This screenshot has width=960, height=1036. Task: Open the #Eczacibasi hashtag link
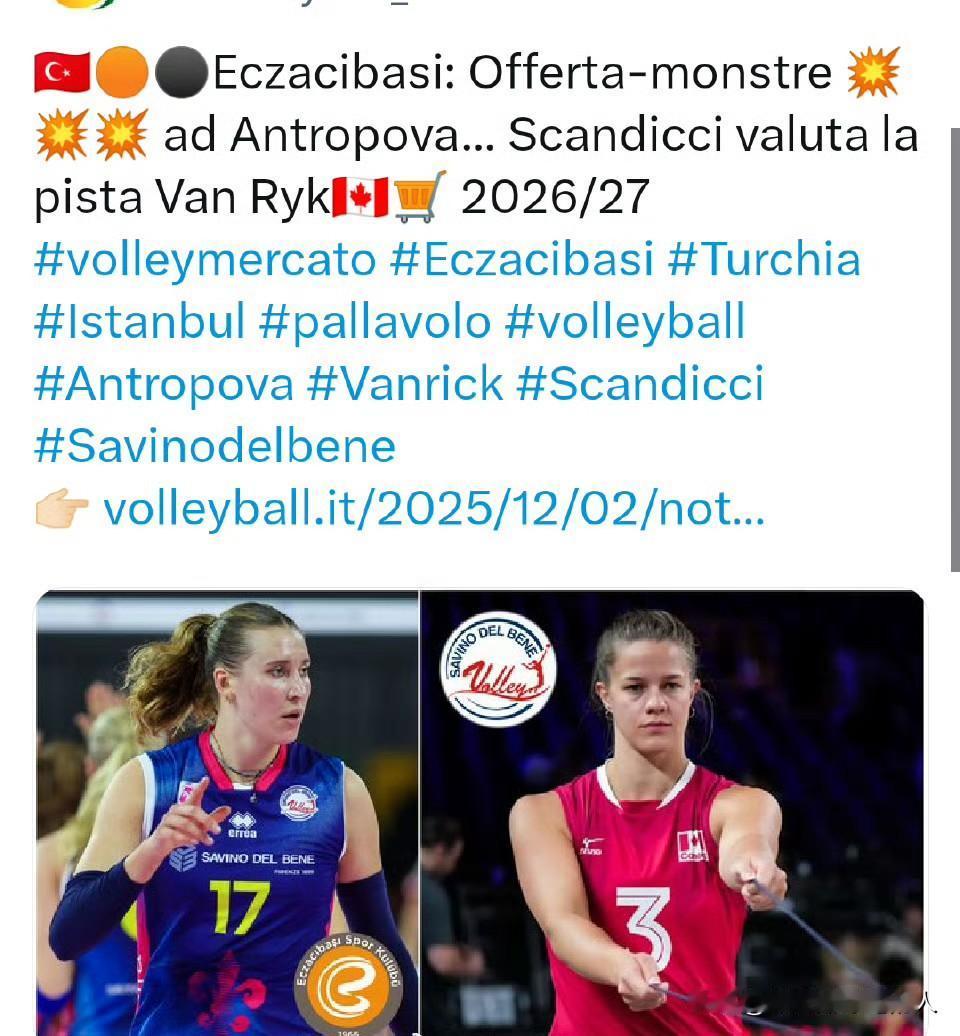pyautogui.click(x=522, y=258)
